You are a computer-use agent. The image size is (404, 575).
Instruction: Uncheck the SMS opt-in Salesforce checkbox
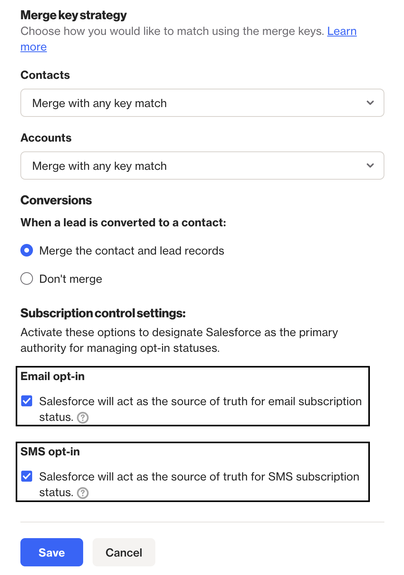coord(27,476)
